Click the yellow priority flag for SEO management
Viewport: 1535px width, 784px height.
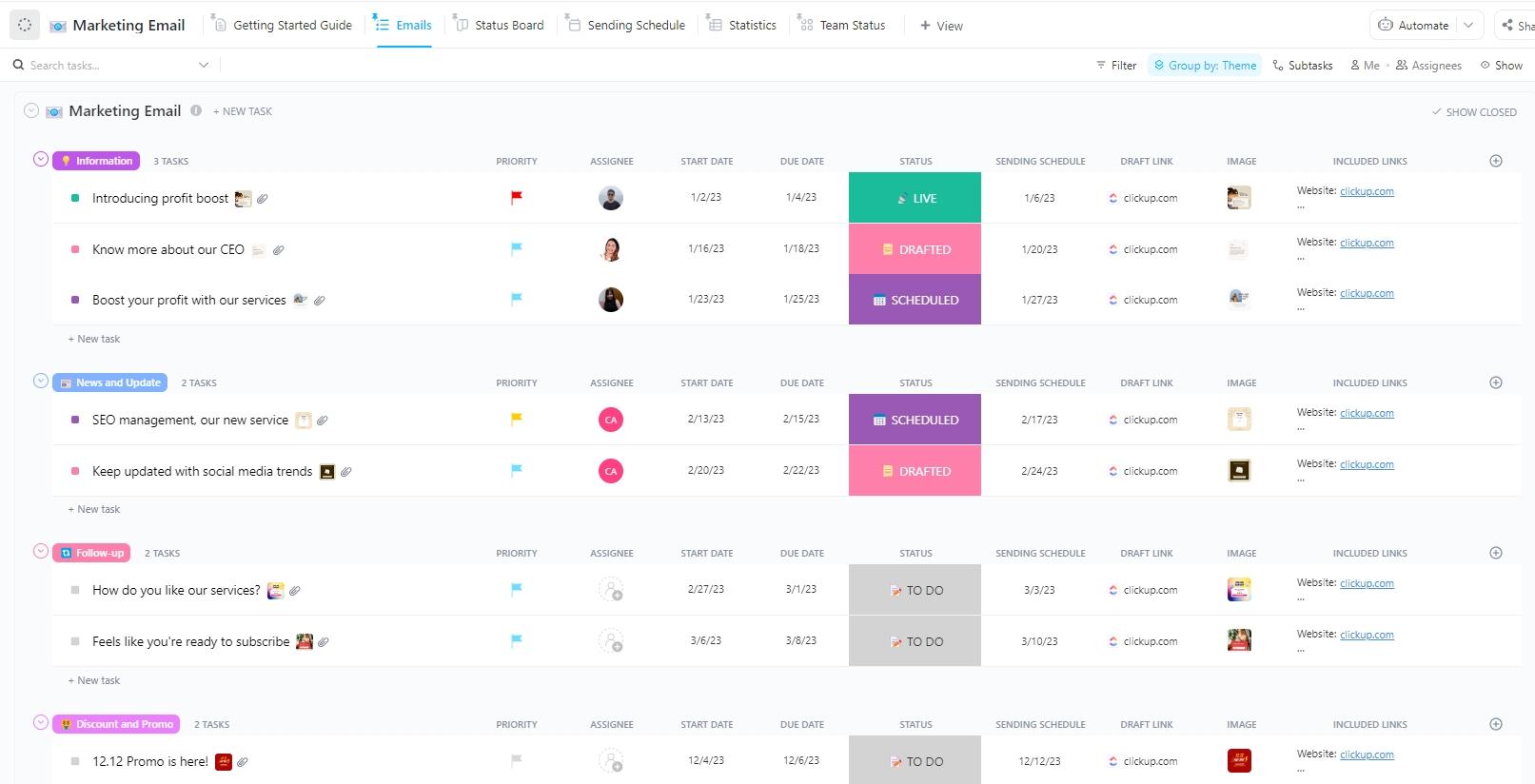pos(517,419)
